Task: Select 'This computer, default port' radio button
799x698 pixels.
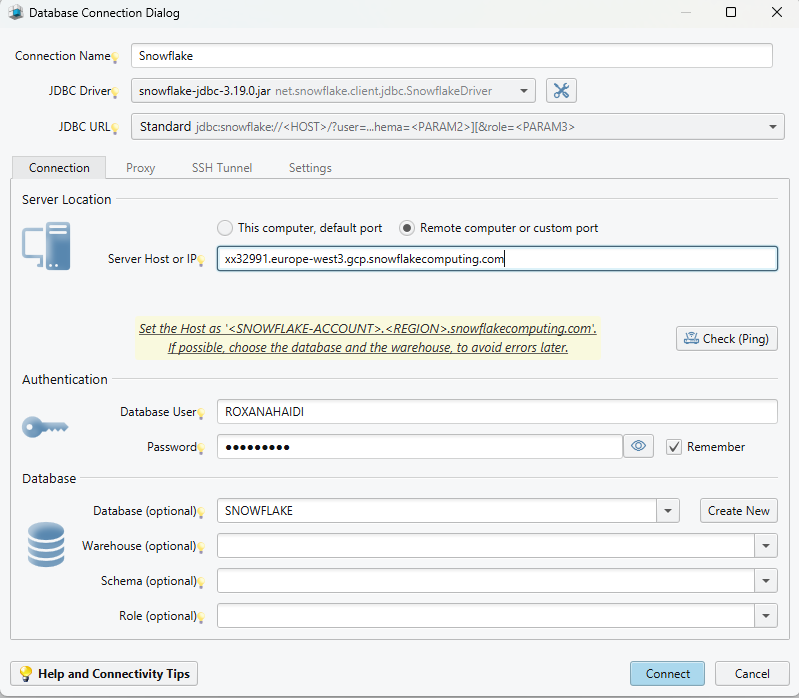Action: point(225,228)
